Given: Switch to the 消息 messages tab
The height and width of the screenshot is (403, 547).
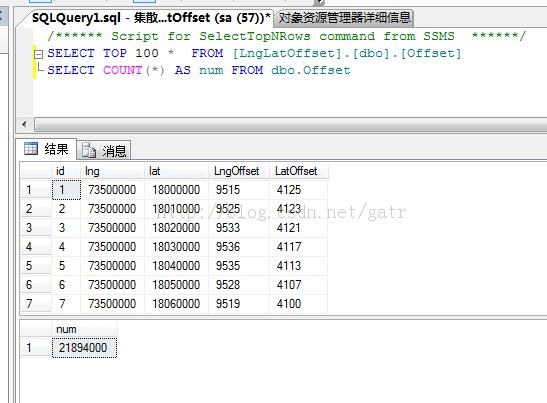Looking at the screenshot, I should click(104, 150).
